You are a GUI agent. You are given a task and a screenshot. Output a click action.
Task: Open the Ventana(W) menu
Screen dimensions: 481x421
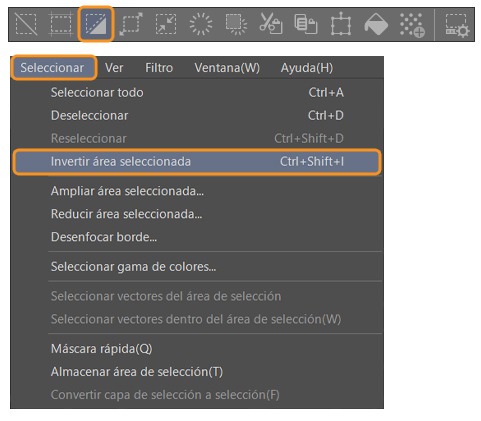tap(227, 68)
